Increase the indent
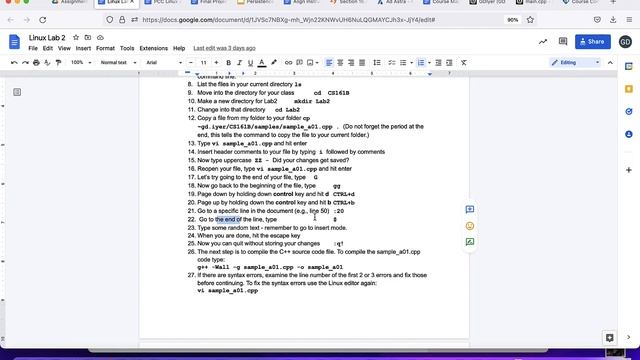Image resolution: width=640 pixels, height=360 pixels. tap(449, 62)
